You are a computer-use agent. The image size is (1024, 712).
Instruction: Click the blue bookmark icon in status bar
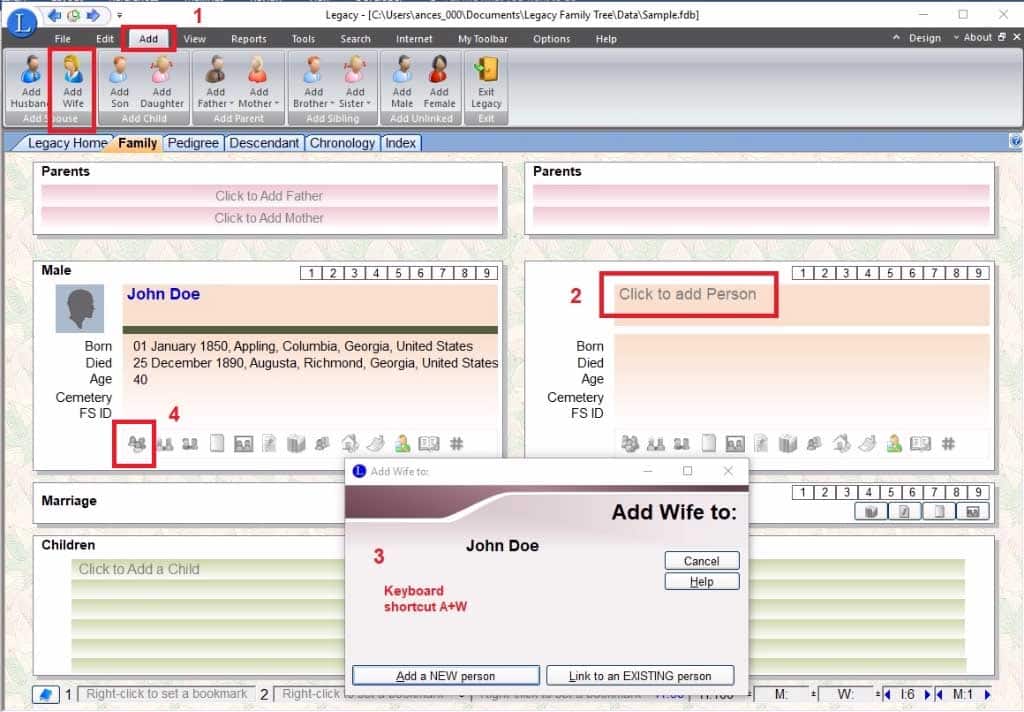click(x=46, y=694)
